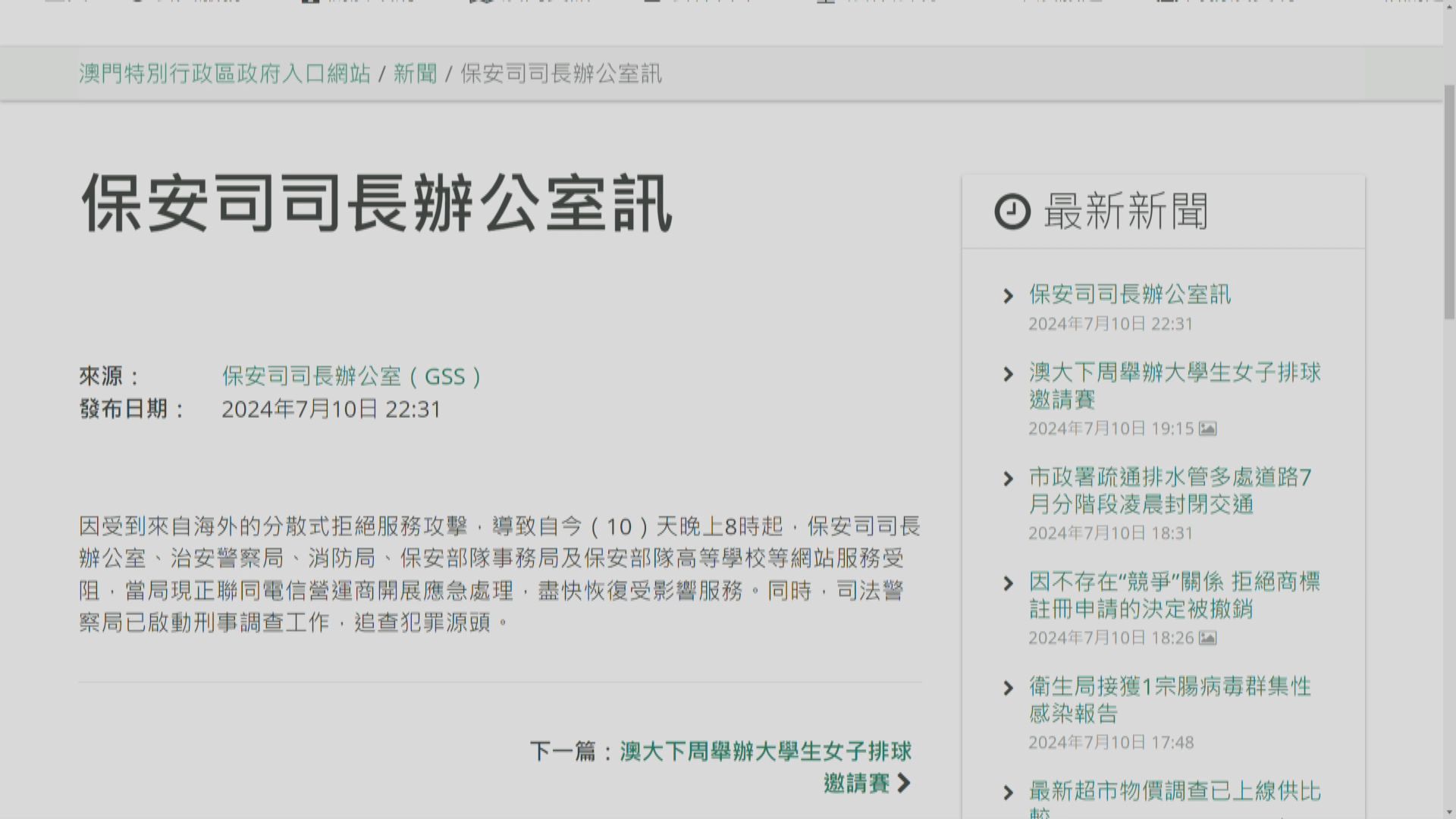This screenshot has width=1456, height=819.
Task: Open sidebar news 澳大下周舉辦大學生女子排球邀請賽
Action: tap(1175, 385)
